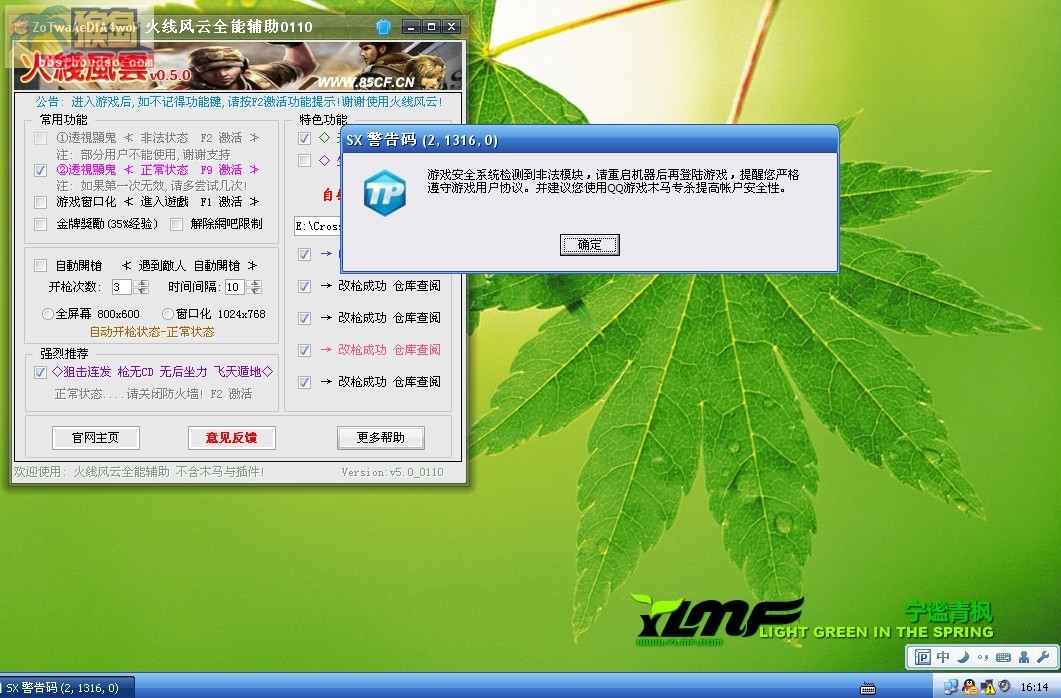This screenshot has width=1061, height=698.
Task: Click the 公告 announcement text line
Action: click(x=239, y=102)
